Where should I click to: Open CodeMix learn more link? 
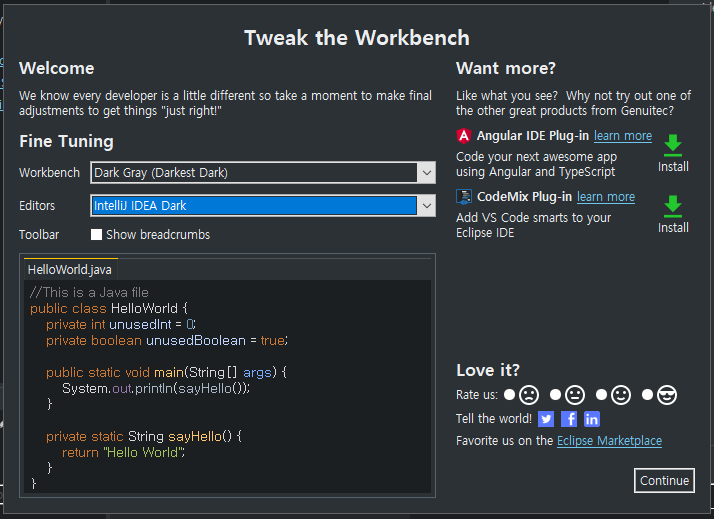(x=606, y=197)
